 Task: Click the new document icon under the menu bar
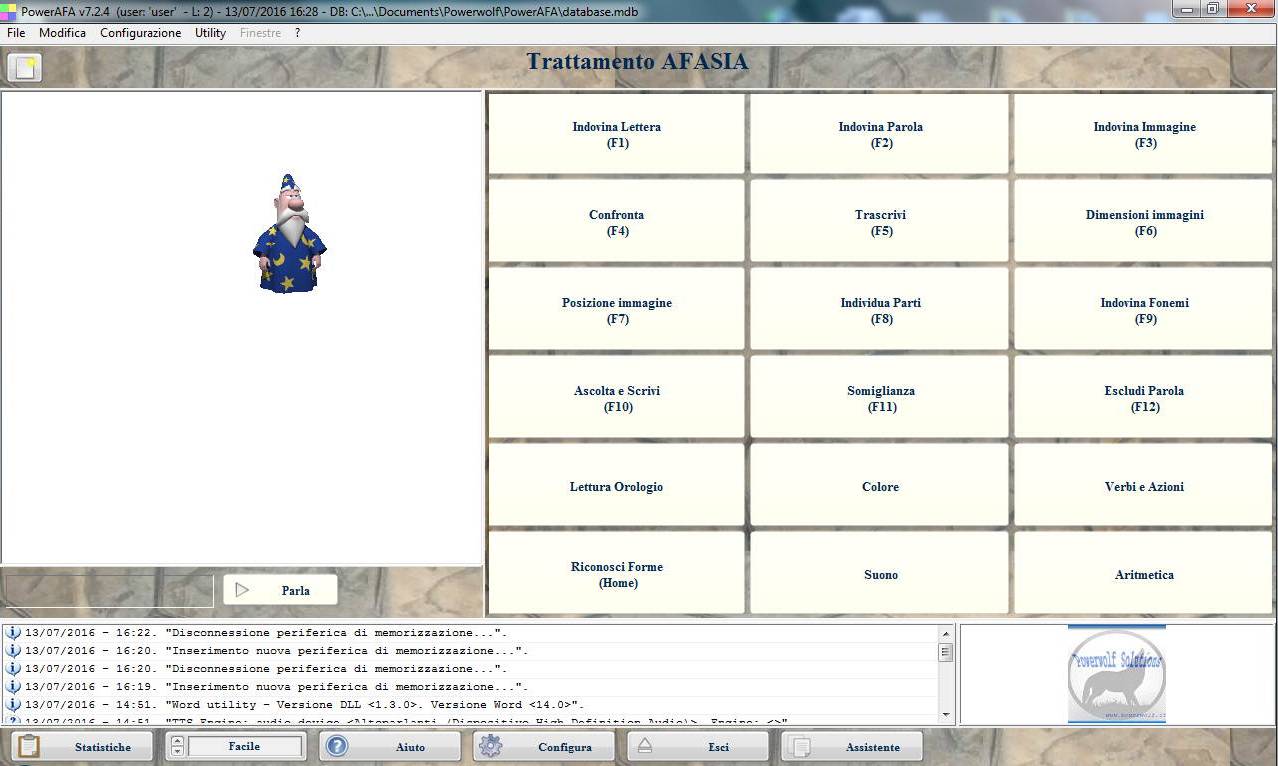(x=25, y=67)
